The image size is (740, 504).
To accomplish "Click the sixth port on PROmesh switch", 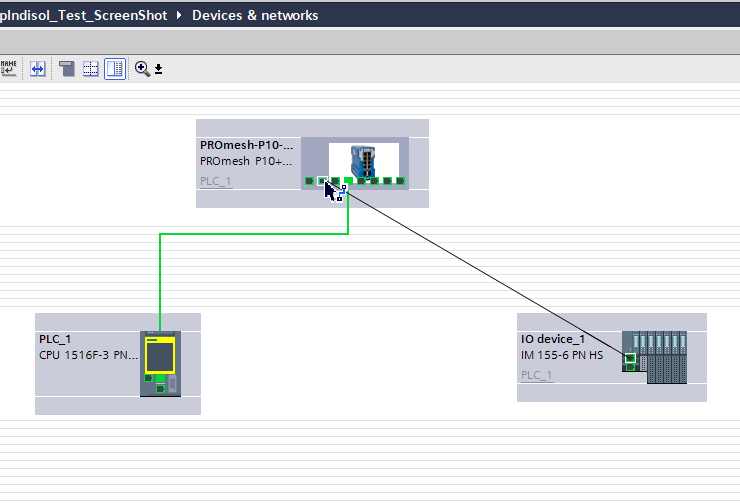I will click(374, 181).
